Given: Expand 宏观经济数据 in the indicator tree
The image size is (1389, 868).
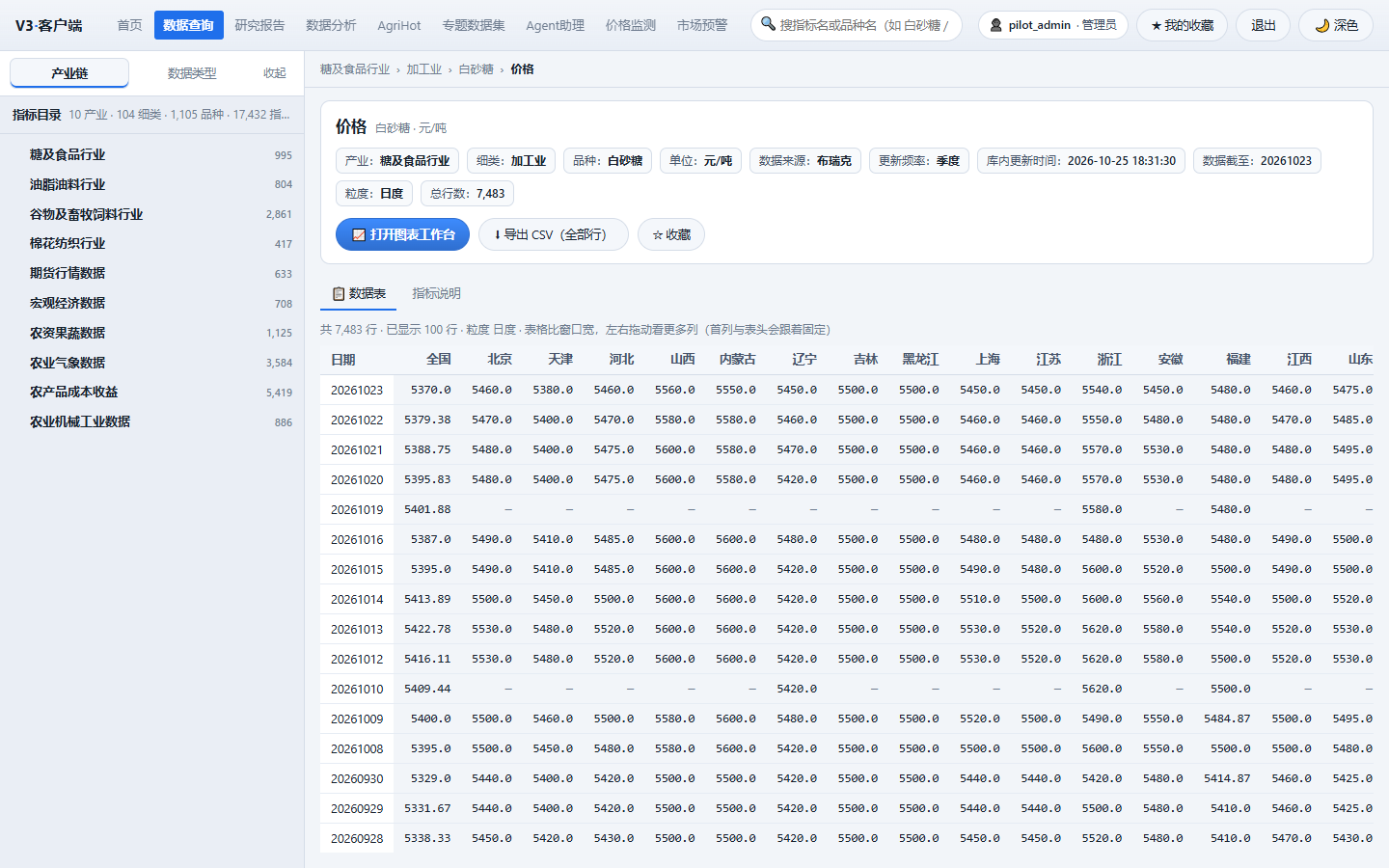Looking at the screenshot, I should tap(152, 303).
